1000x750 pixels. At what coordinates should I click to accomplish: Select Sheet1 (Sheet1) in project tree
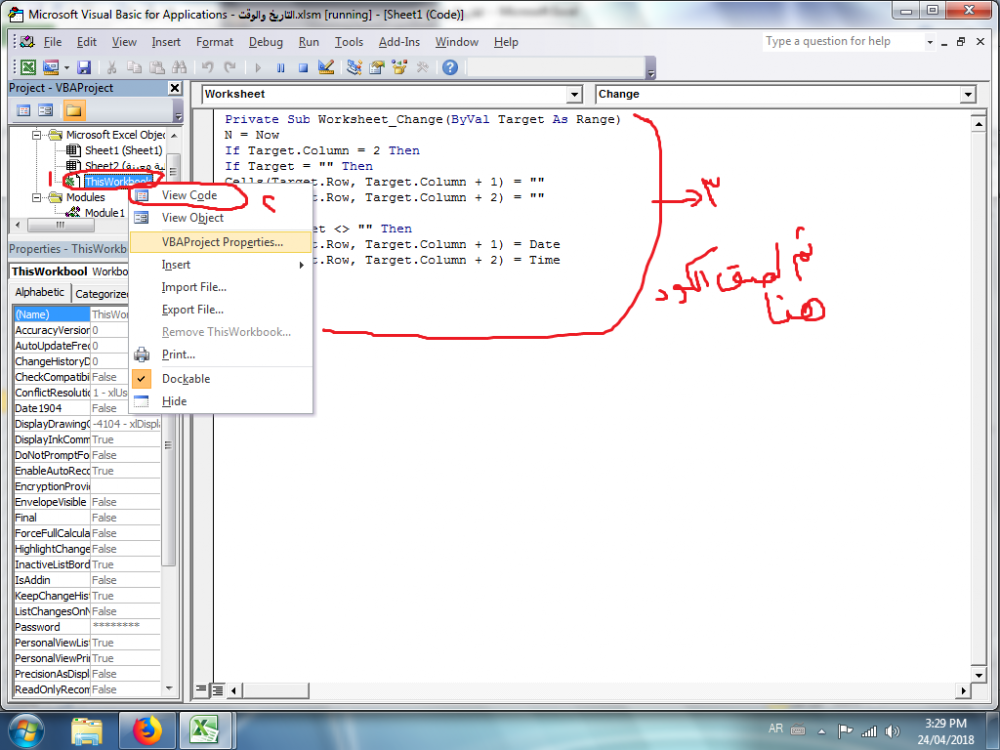point(124,151)
